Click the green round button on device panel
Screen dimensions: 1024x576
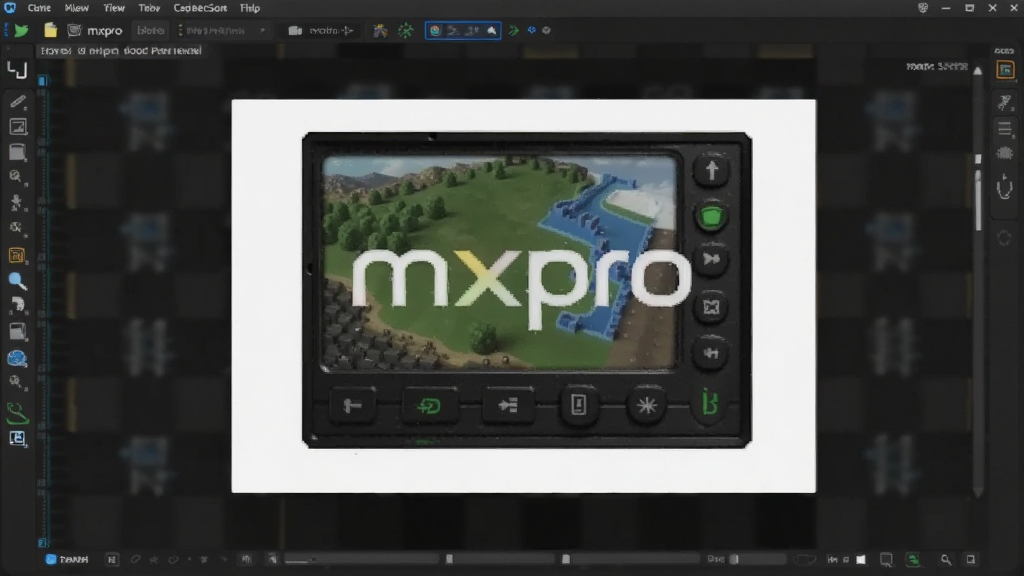(x=711, y=216)
